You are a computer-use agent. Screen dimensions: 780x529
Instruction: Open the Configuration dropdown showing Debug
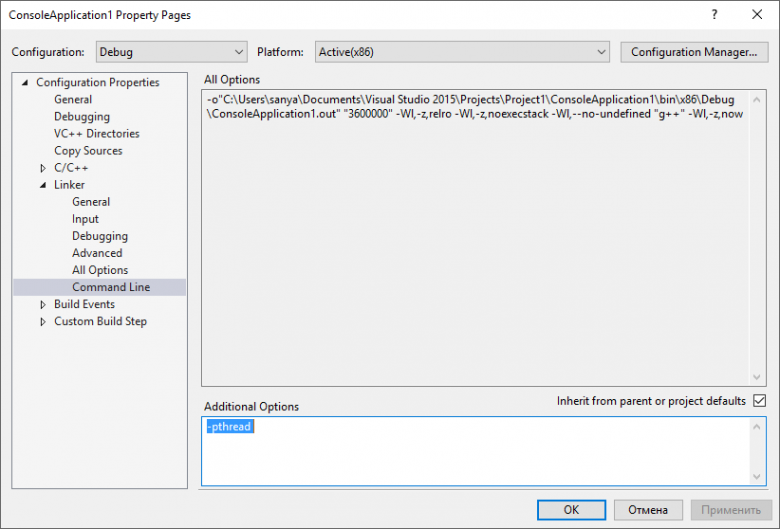click(172, 52)
